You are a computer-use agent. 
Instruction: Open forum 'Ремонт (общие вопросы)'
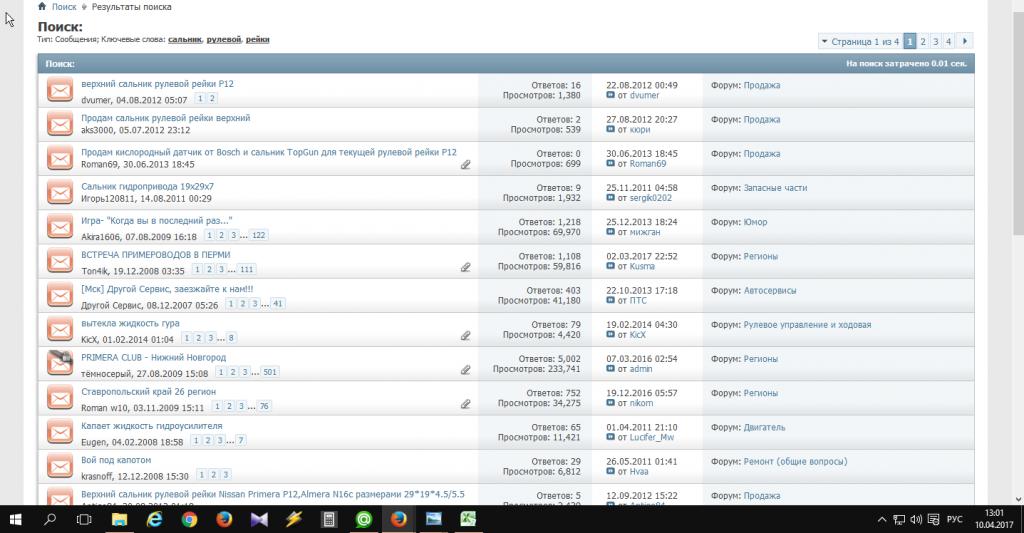tap(795, 461)
